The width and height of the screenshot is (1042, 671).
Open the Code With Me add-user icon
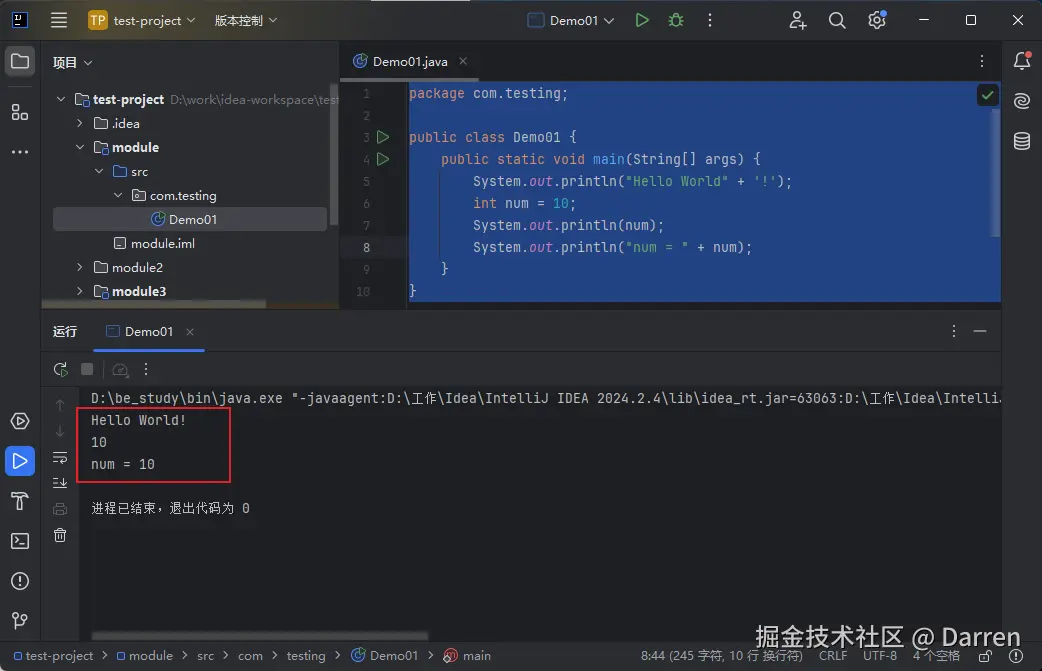tap(797, 21)
